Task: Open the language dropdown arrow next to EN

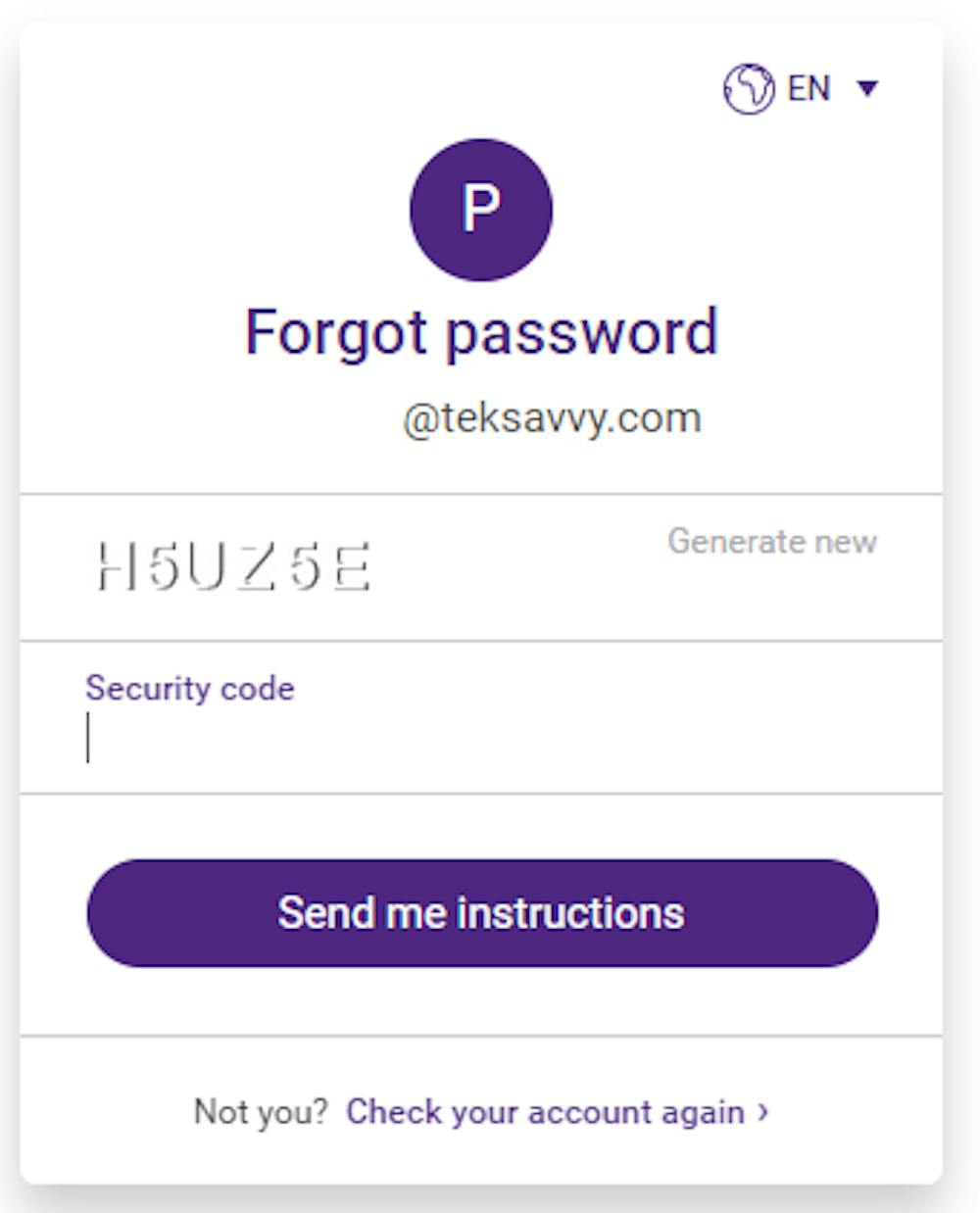Action: pos(867,89)
